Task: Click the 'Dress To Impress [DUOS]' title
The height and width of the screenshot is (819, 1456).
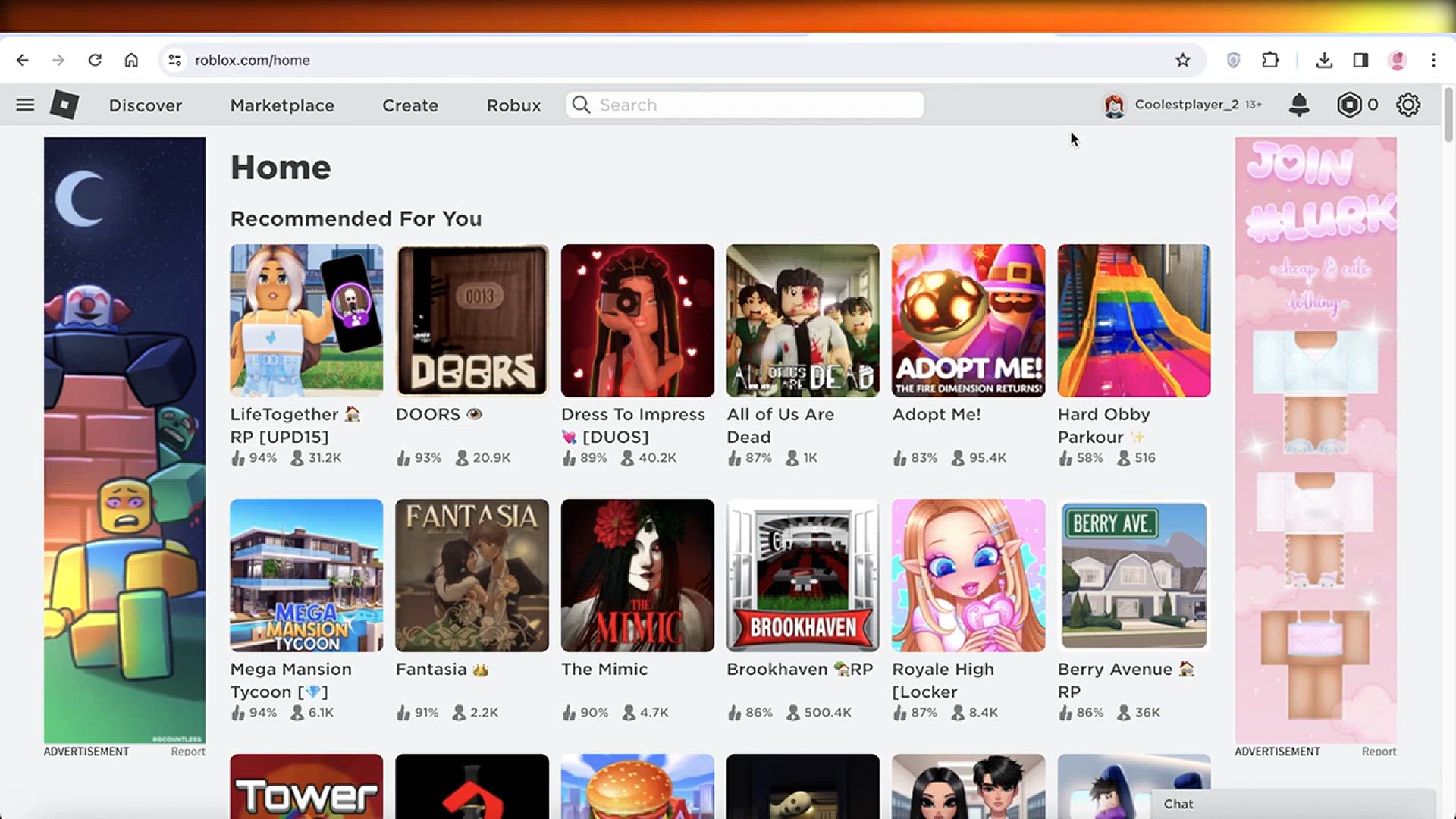Action: tap(633, 425)
